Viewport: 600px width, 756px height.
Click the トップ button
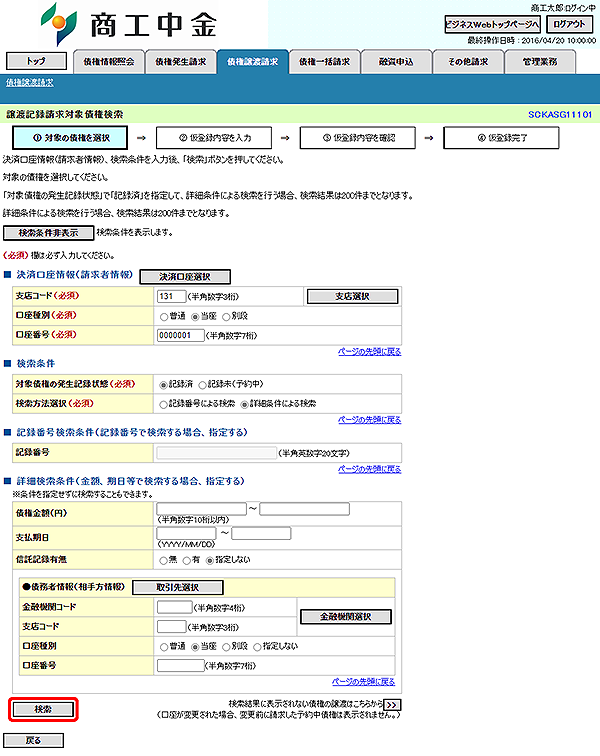pos(36,61)
